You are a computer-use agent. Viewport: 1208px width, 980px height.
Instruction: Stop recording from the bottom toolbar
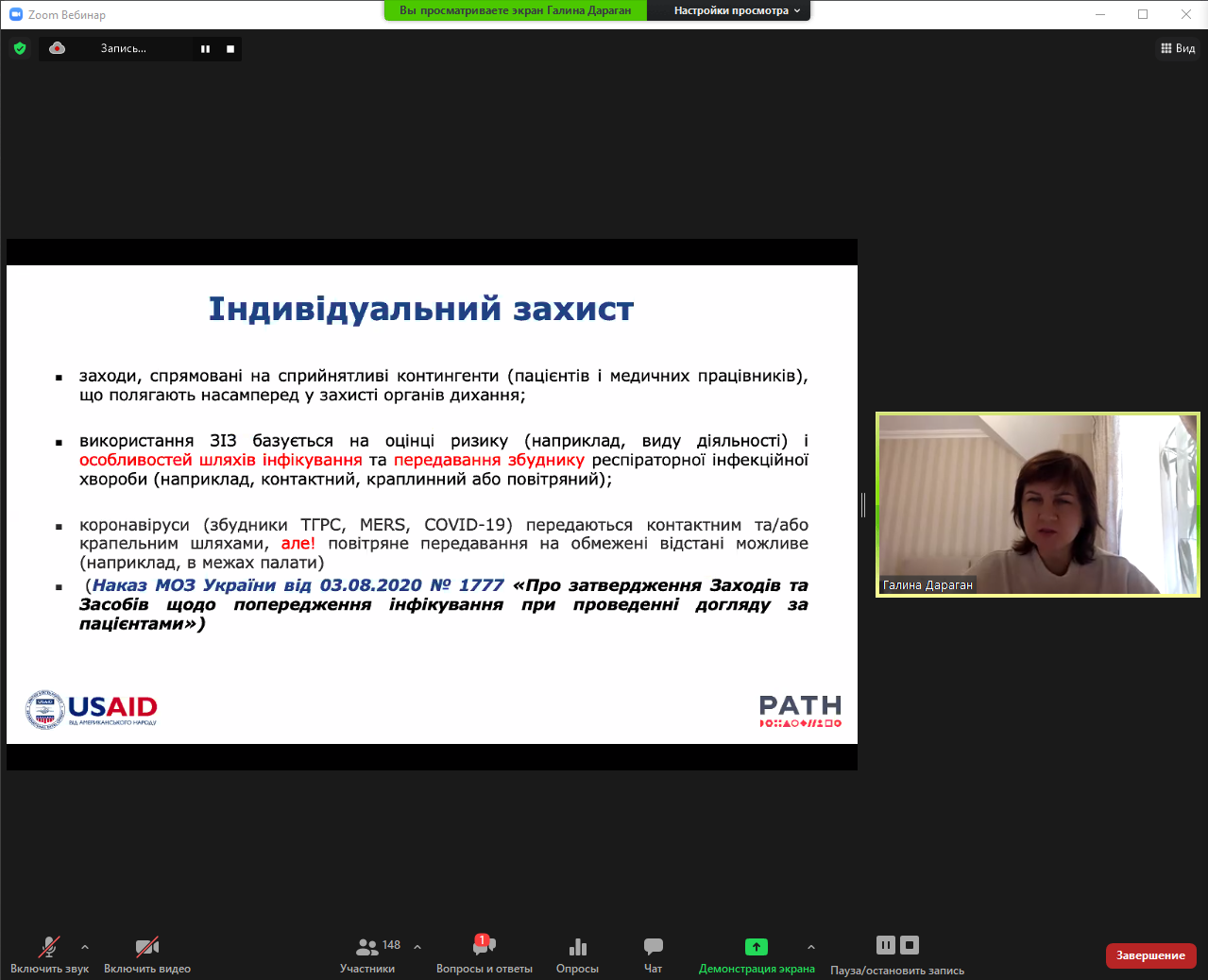pyautogui.click(x=910, y=945)
